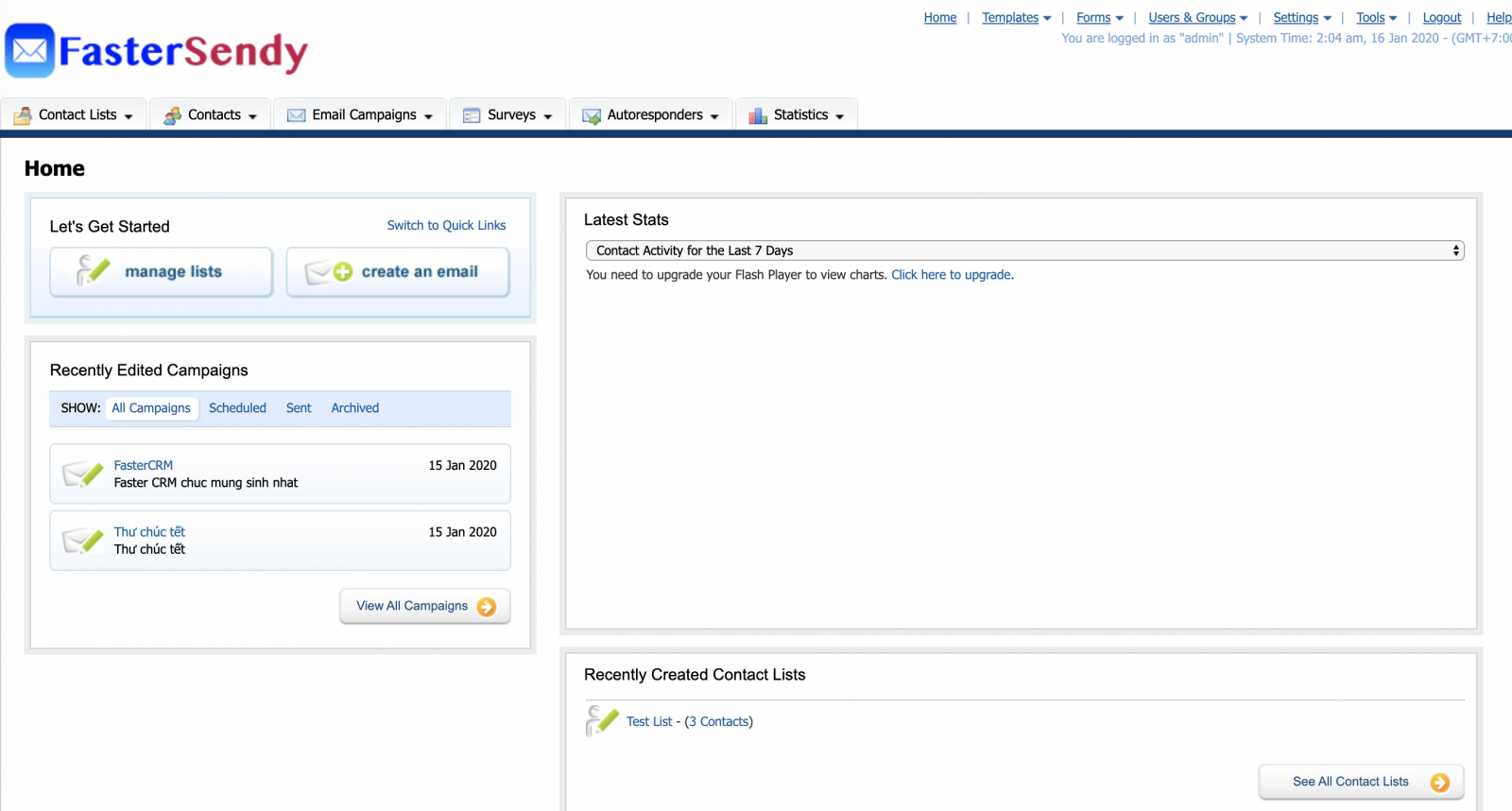Click the Surveys form icon

472,115
